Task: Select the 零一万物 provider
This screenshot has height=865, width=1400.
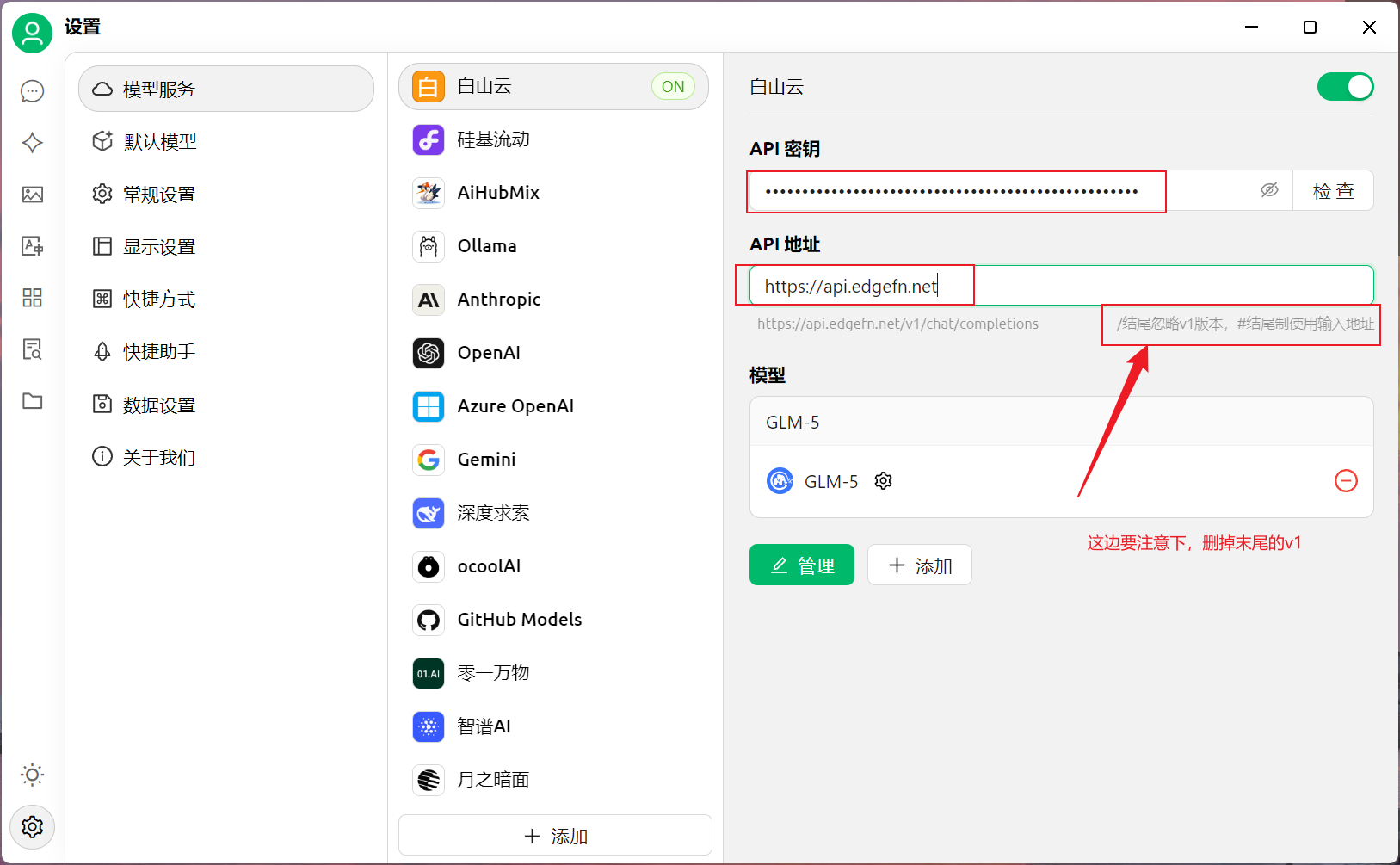Action: click(x=553, y=673)
